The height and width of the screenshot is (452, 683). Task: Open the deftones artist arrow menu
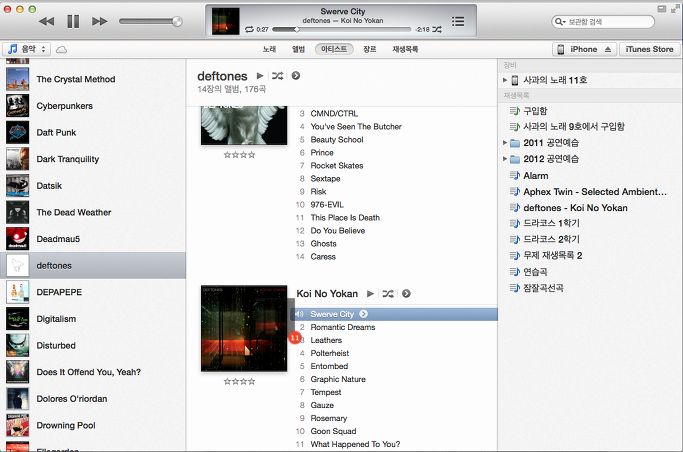[296, 76]
